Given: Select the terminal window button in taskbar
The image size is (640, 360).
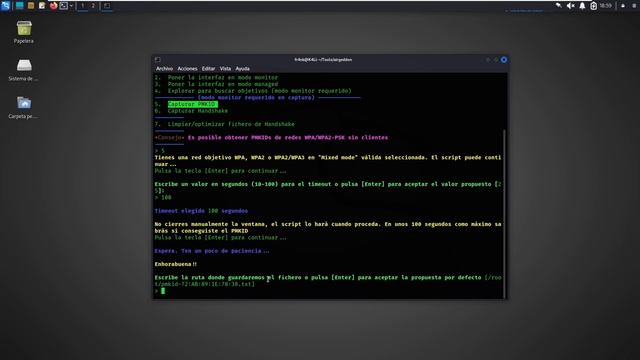Looking at the screenshot, I should (x=107, y=6).
